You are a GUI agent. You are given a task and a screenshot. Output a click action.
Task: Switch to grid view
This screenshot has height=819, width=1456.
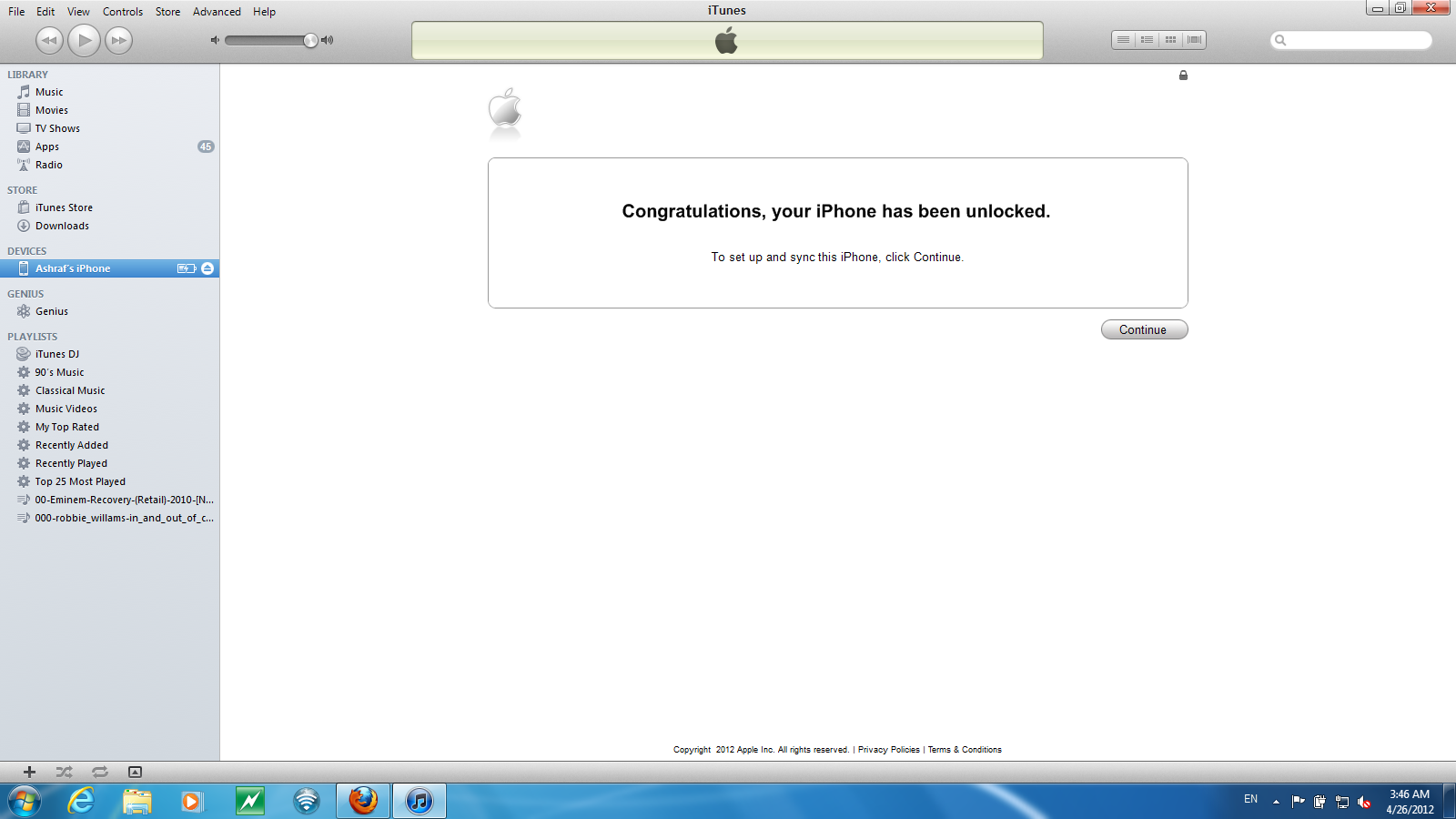click(x=1170, y=40)
